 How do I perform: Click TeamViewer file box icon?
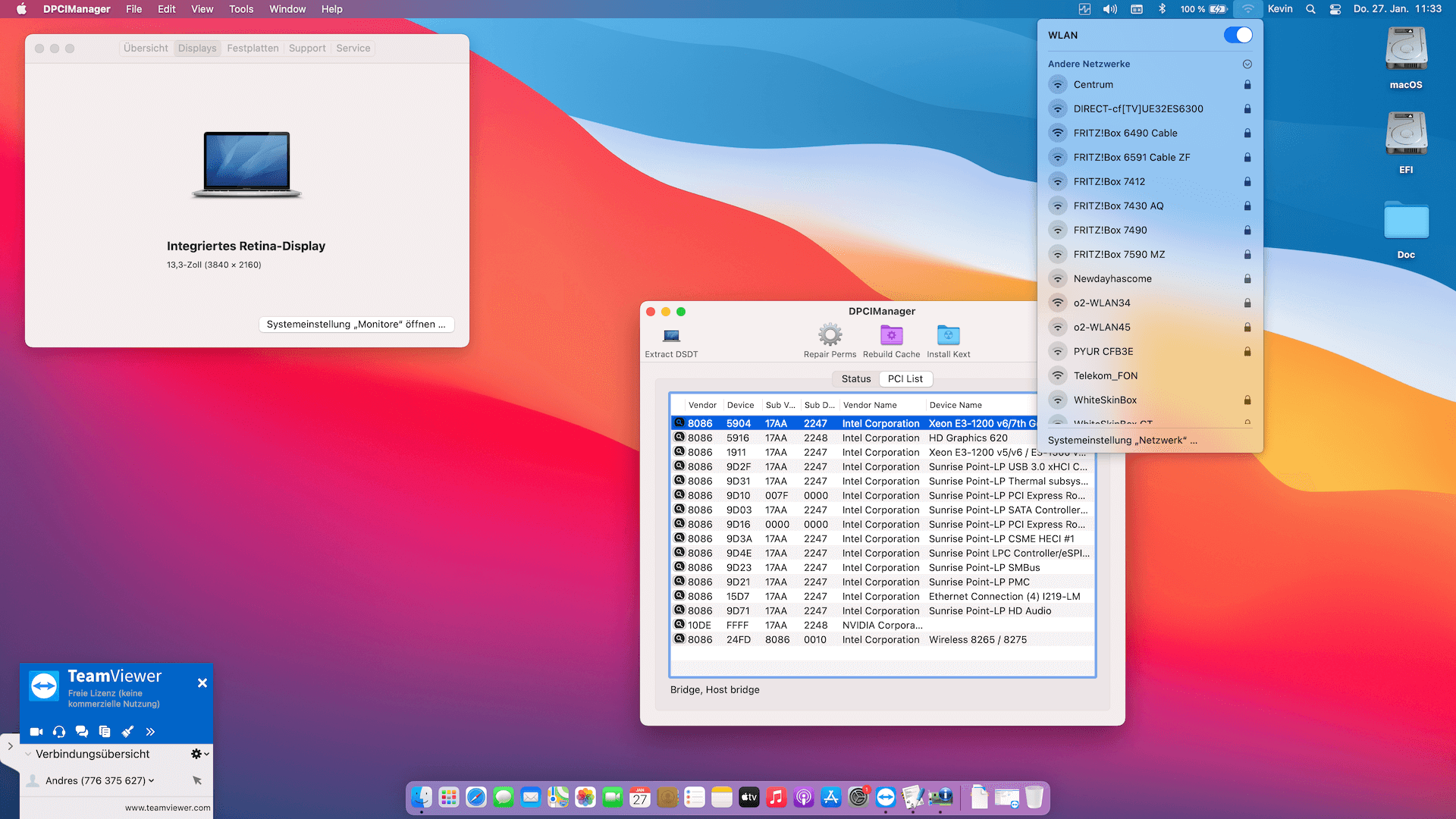[x=105, y=732]
